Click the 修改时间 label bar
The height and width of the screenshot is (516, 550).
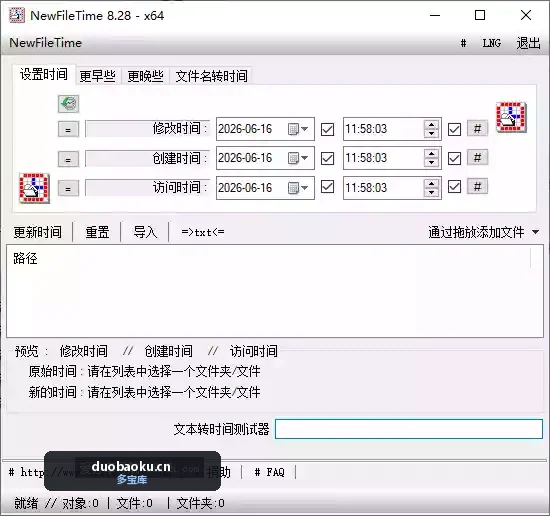click(x=147, y=129)
